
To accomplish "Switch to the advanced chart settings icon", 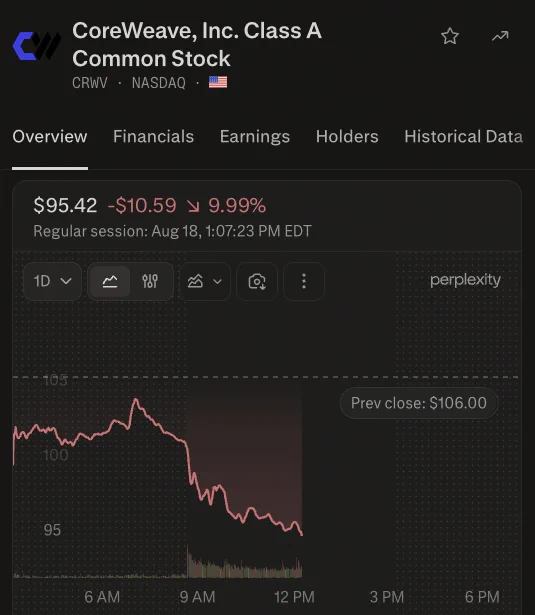I will pos(150,281).
